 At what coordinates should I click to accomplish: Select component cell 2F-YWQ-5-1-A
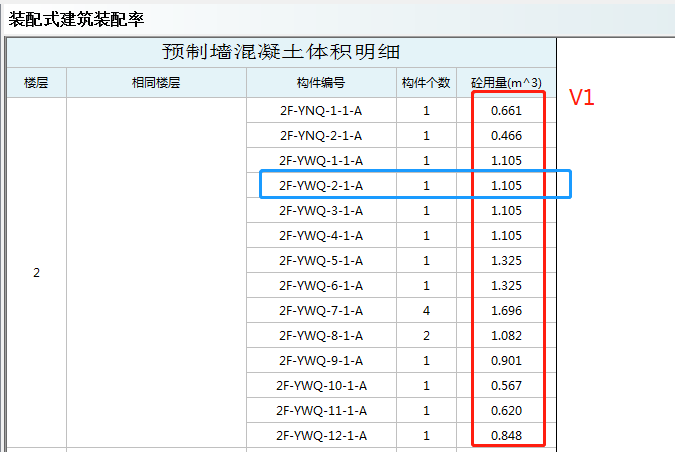tap(321, 261)
